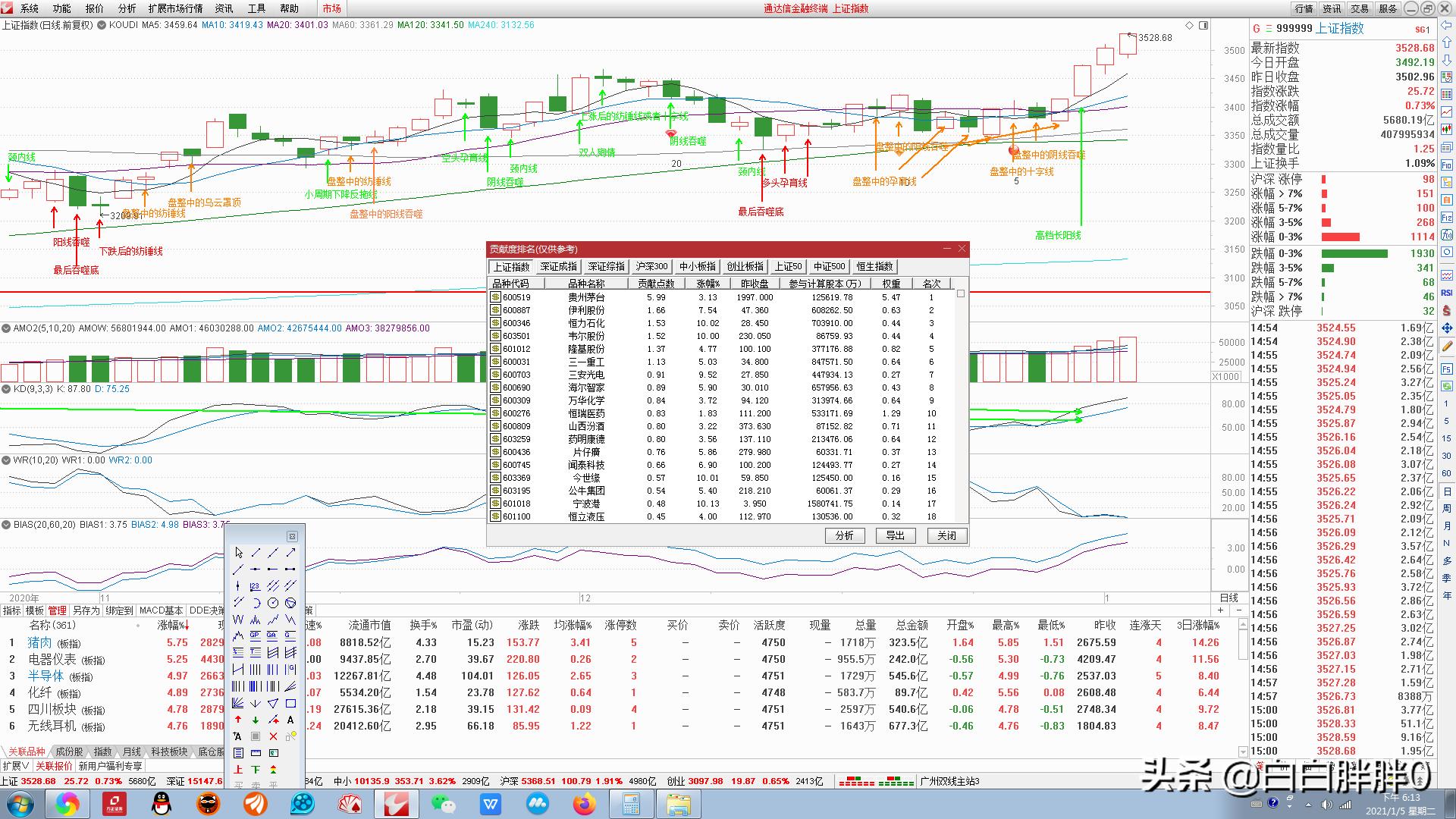Select the GA golden section line tool
This screenshot has height=819, width=1456.
coord(272,635)
